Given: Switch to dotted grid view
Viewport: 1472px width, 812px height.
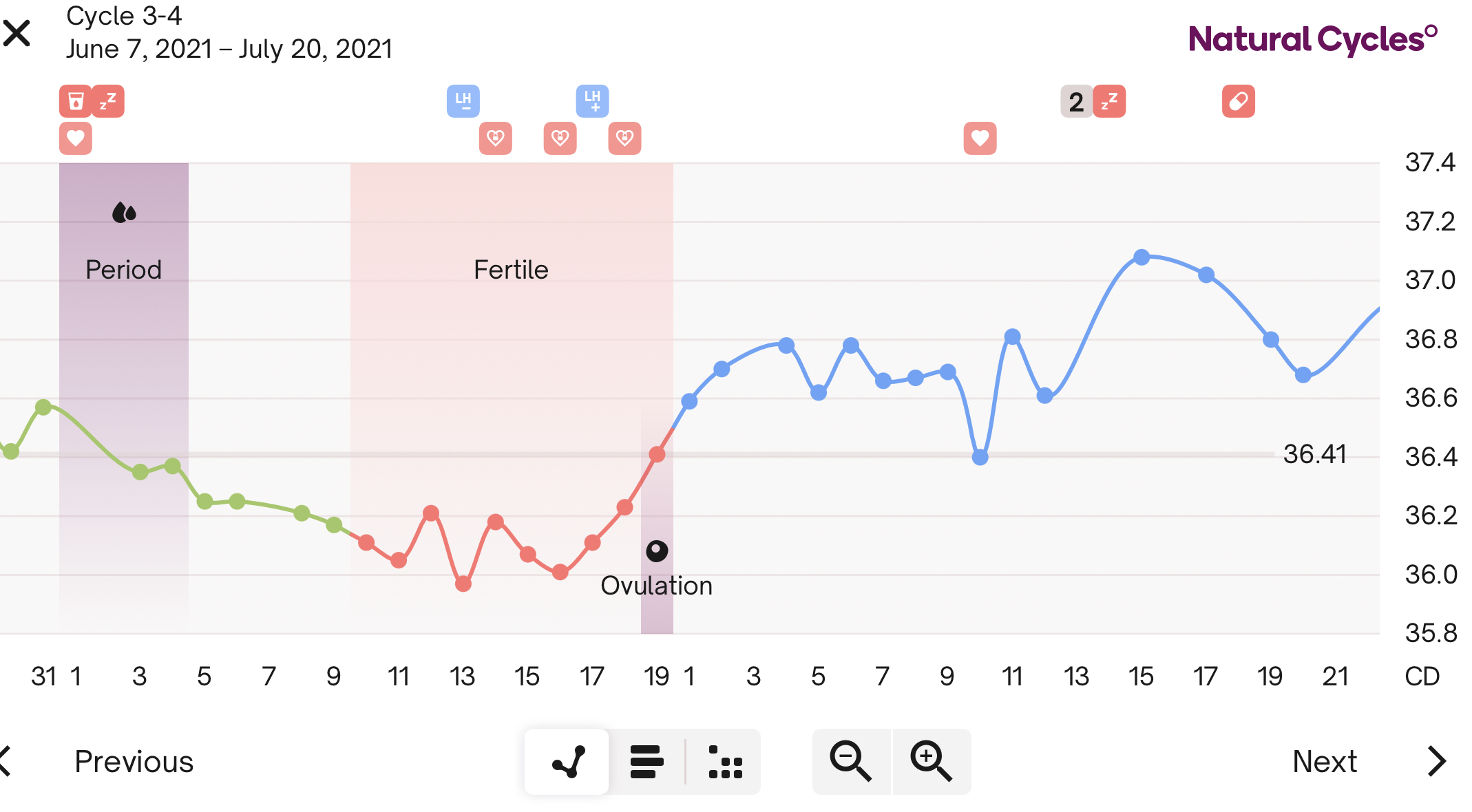Looking at the screenshot, I should 725,762.
